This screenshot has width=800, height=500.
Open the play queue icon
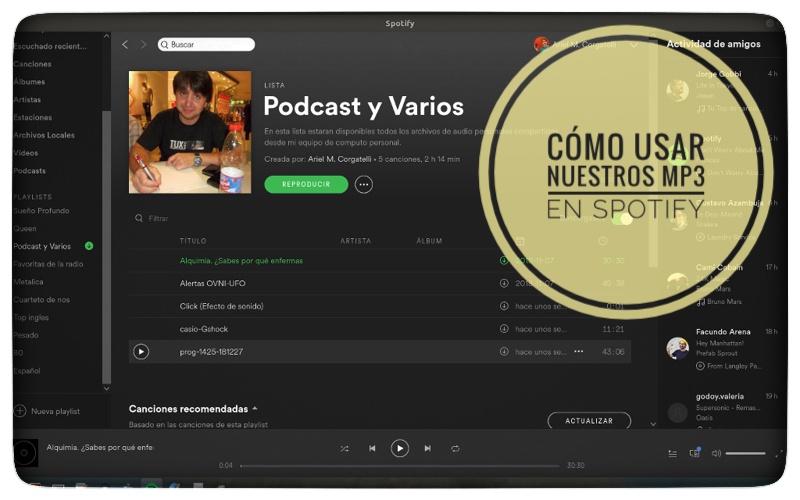(x=672, y=453)
